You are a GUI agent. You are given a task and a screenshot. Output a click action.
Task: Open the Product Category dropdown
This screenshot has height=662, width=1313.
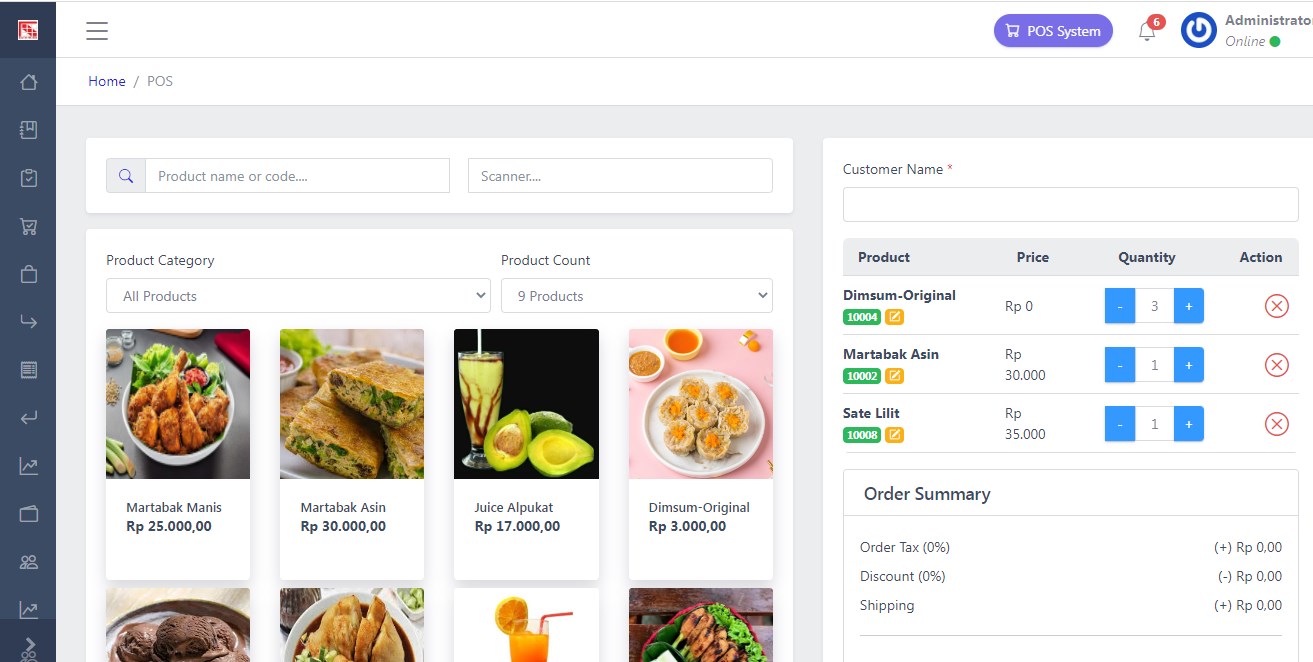pos(298,296)
